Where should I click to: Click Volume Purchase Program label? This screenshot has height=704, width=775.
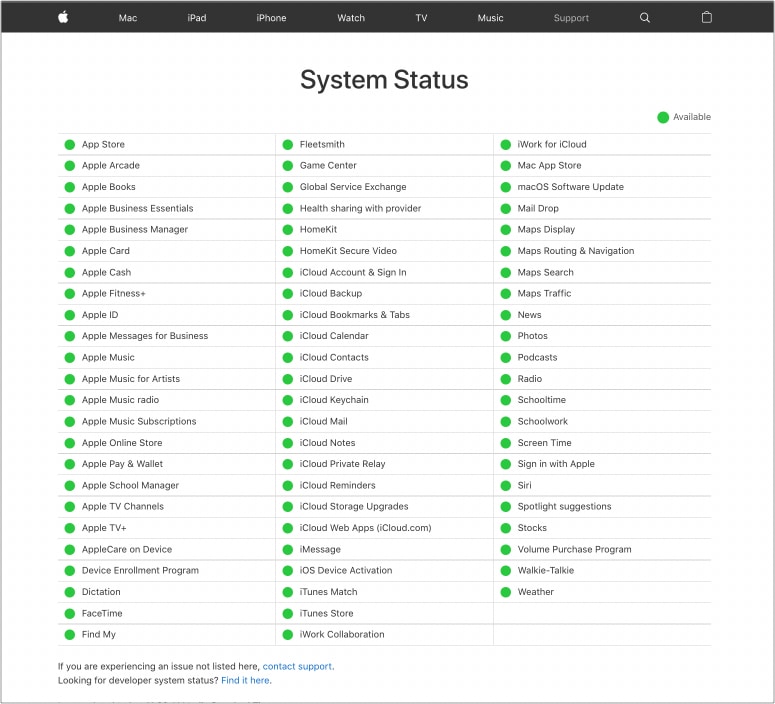click(574, 549)
